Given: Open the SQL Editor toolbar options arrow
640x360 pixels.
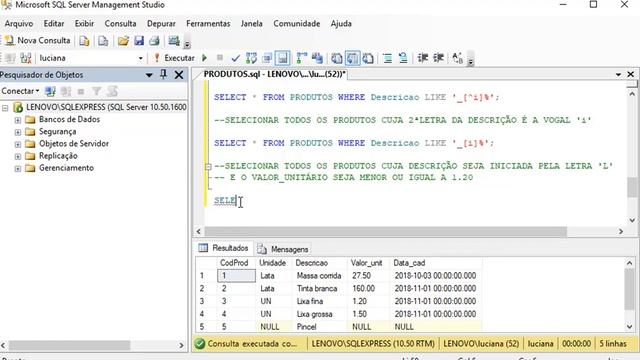Looking at the screenshot, I should pyautogui.click(x=470, y=62).
